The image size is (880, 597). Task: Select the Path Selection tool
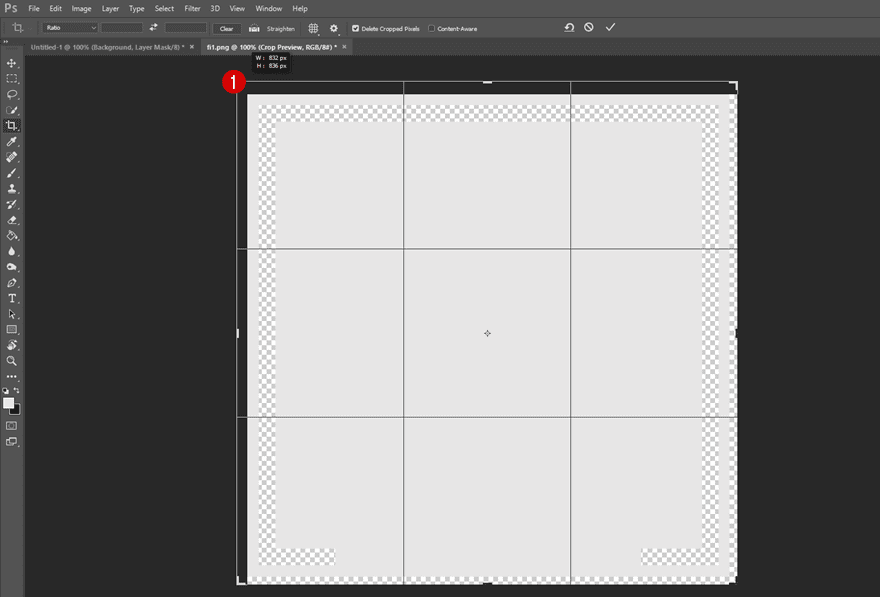pyautogui.click(x=11, y=314)
